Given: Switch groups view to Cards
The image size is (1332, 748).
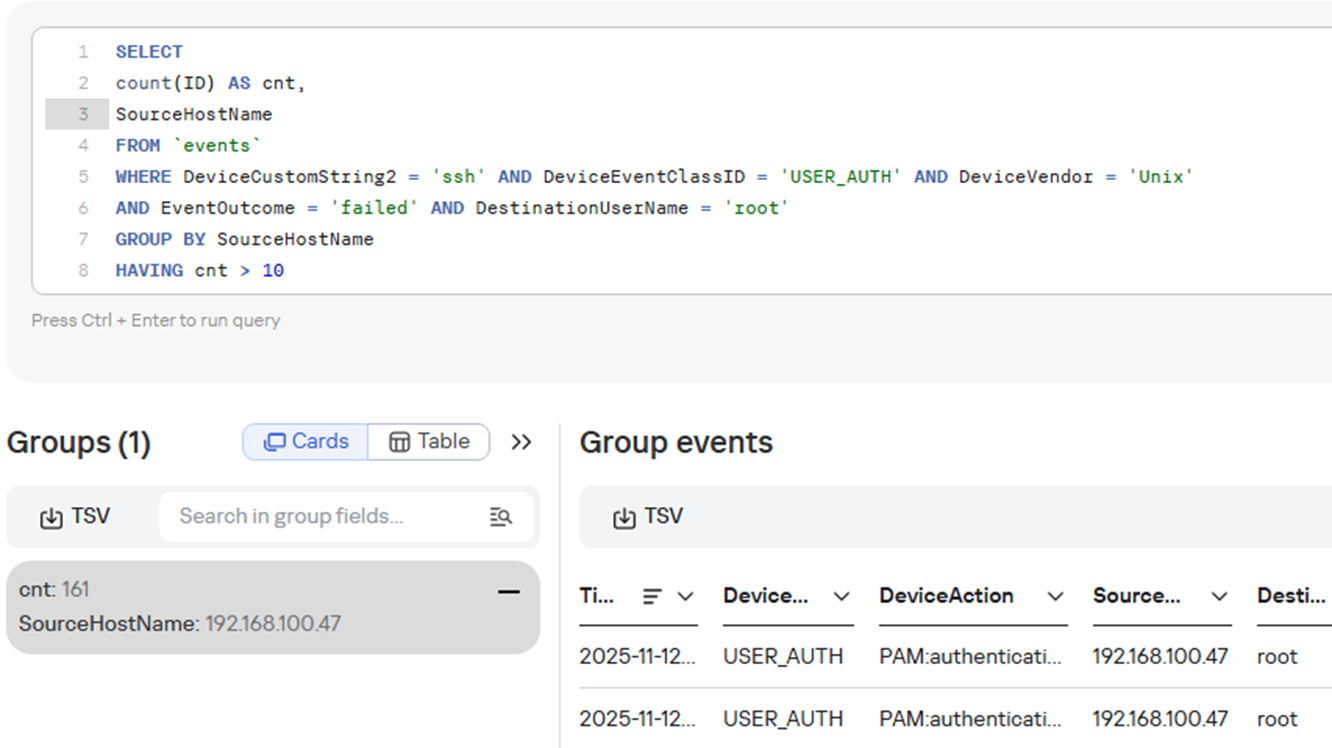Looking at the screenshot, I should 306,442.
